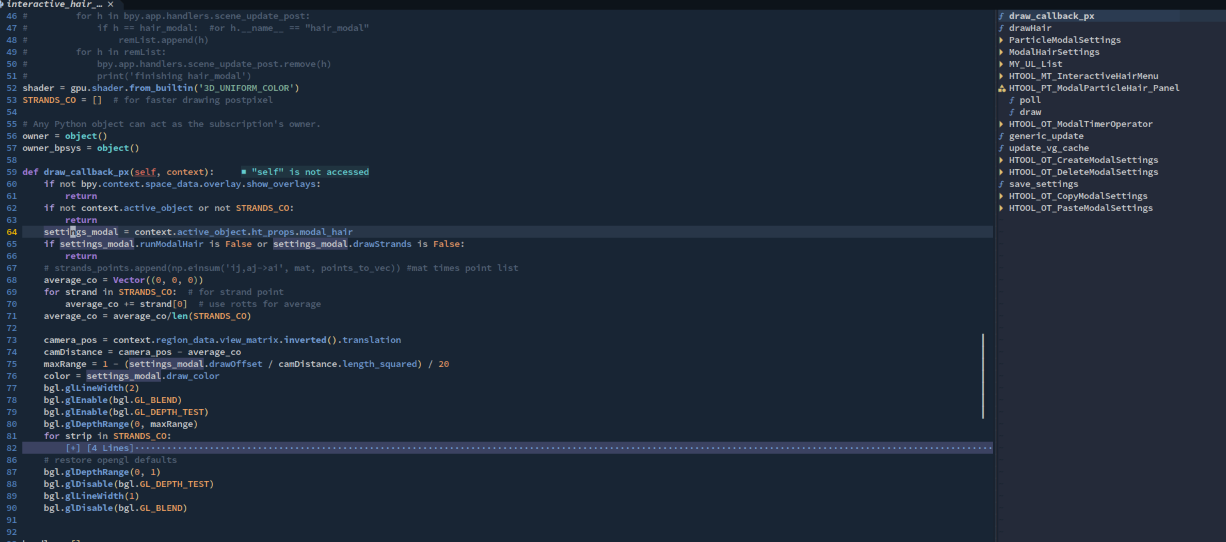Image resolution: width=1226 pixels, height=542 pixels.
Task: Jump to generic_update in the outline
Action: coord(1046,136)
